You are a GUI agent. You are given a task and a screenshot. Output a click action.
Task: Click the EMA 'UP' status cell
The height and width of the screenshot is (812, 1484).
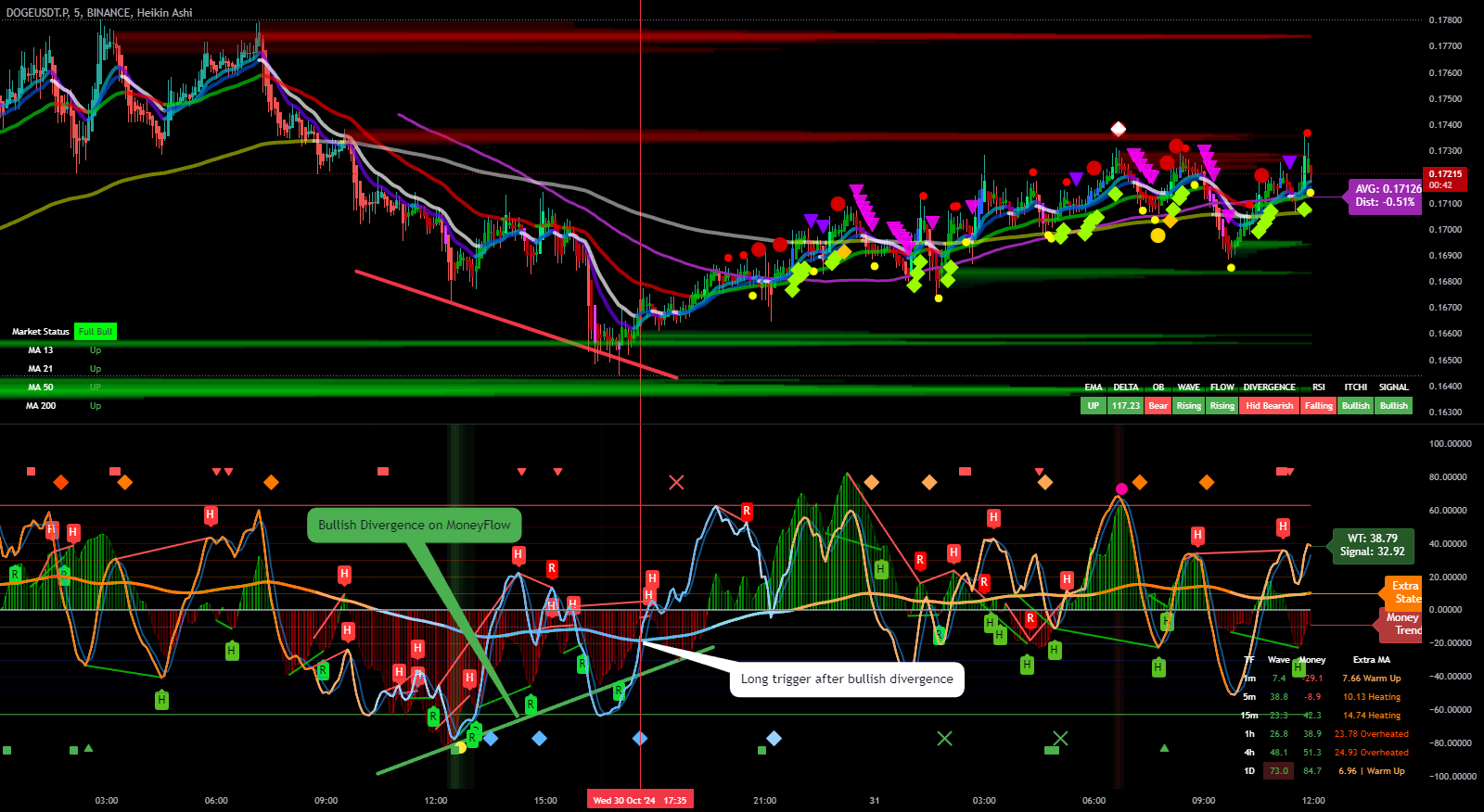pos(1094,406)
